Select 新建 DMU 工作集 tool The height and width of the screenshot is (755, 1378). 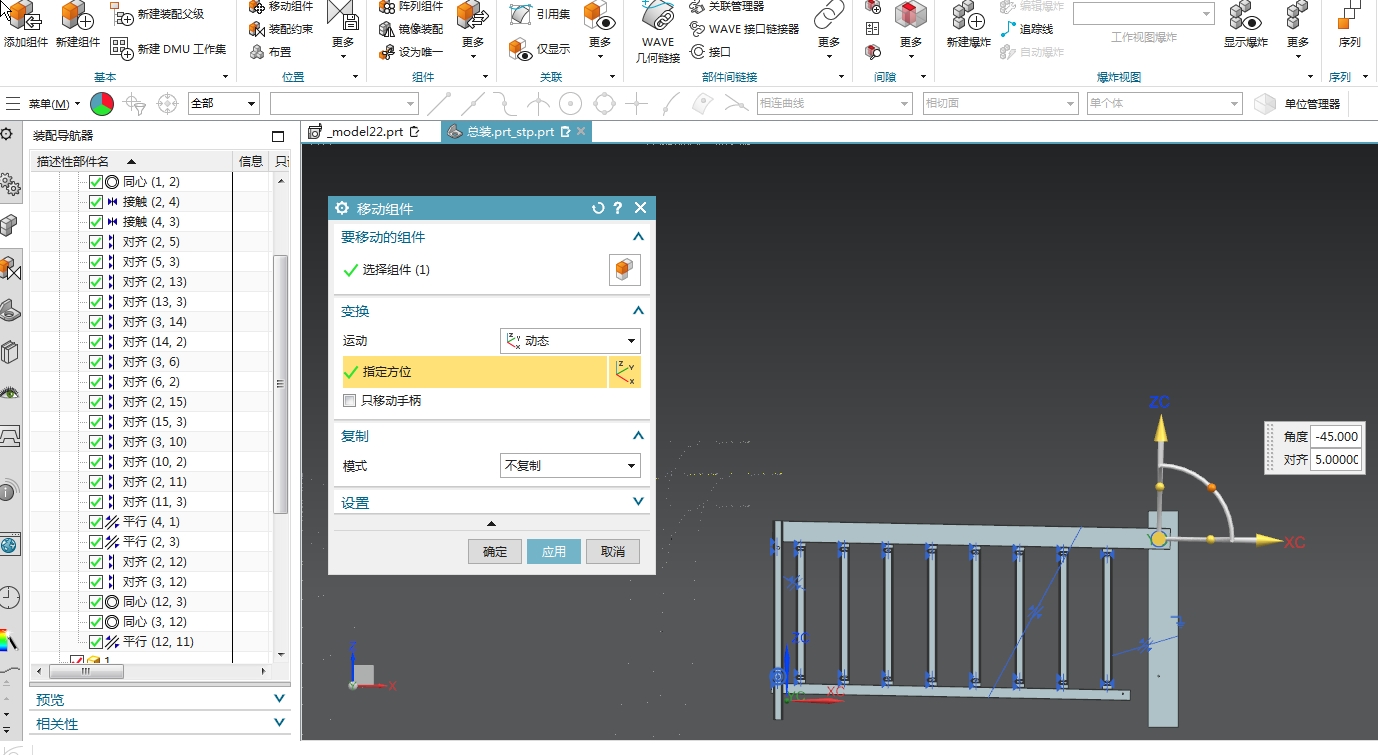[x=168, y=48]
